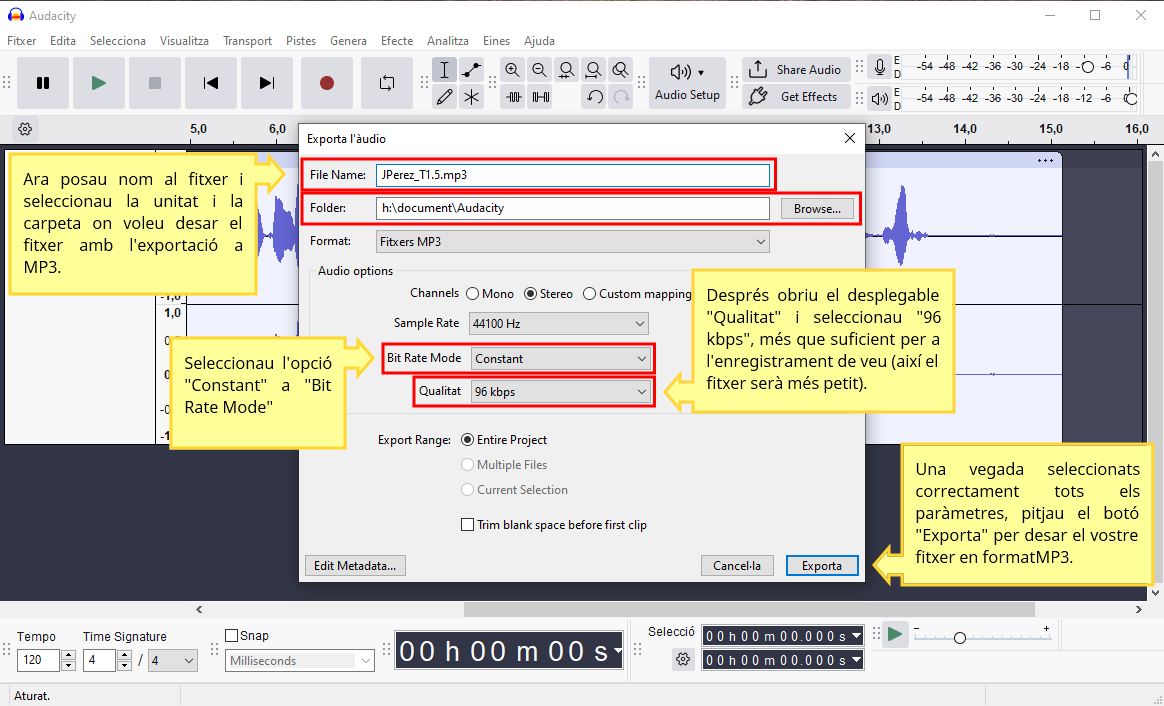
Task: Adjust the recording level slider knob
Action: 1088,67
